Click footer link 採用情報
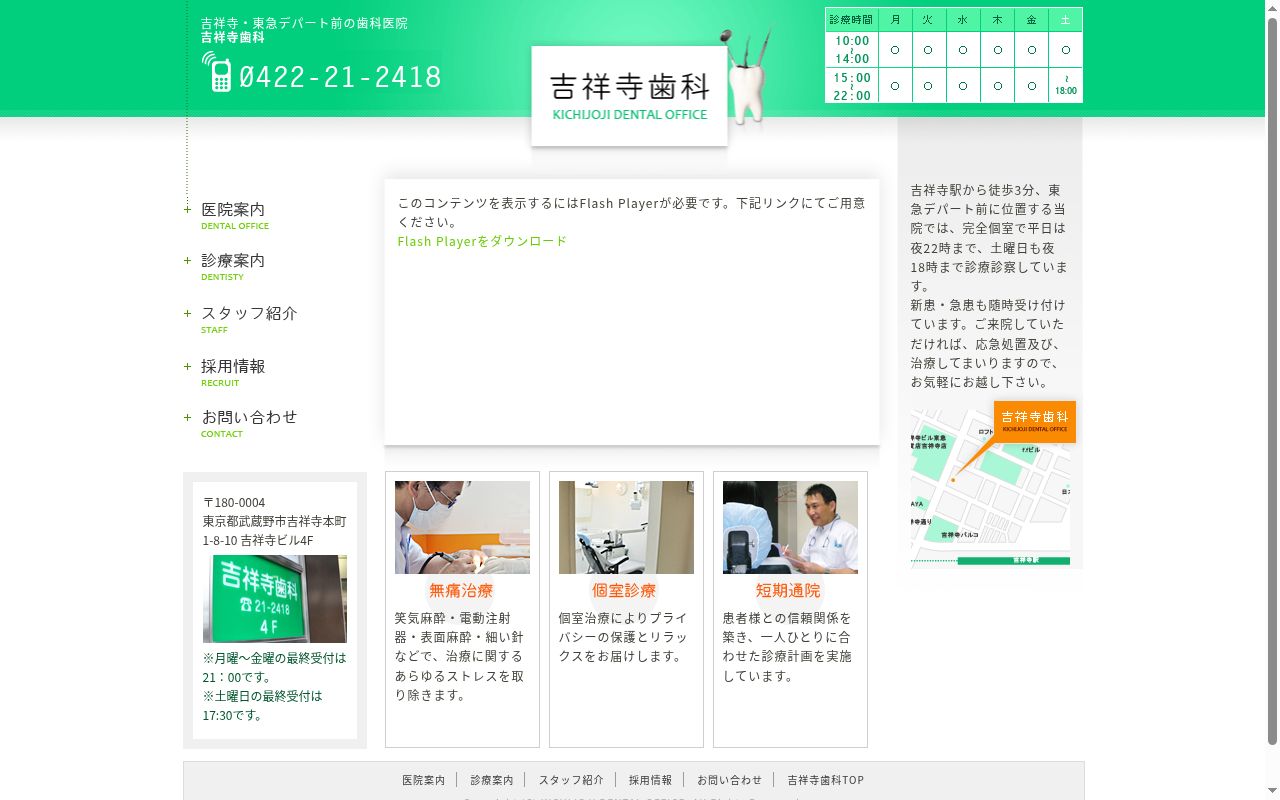Screen dimensions: 1280x800 (x=650, y=780)
